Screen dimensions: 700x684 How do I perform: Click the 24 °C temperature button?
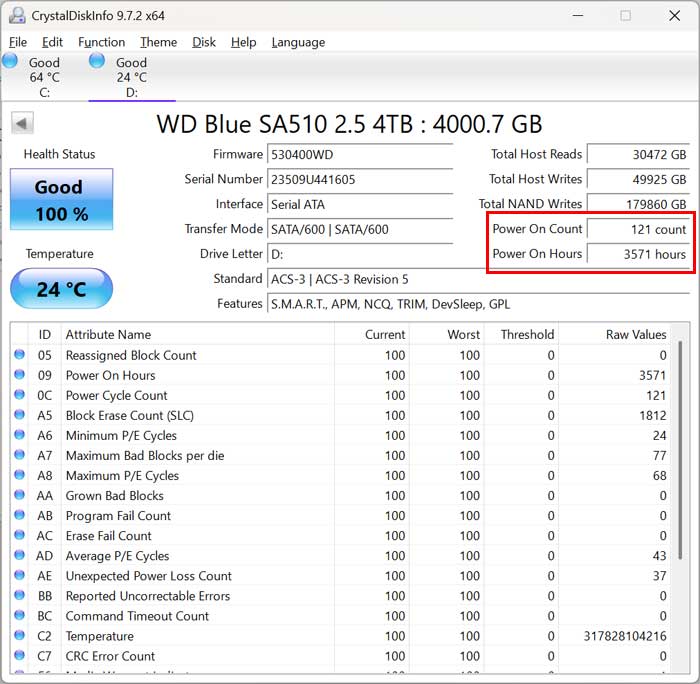[x=62, y=289]
